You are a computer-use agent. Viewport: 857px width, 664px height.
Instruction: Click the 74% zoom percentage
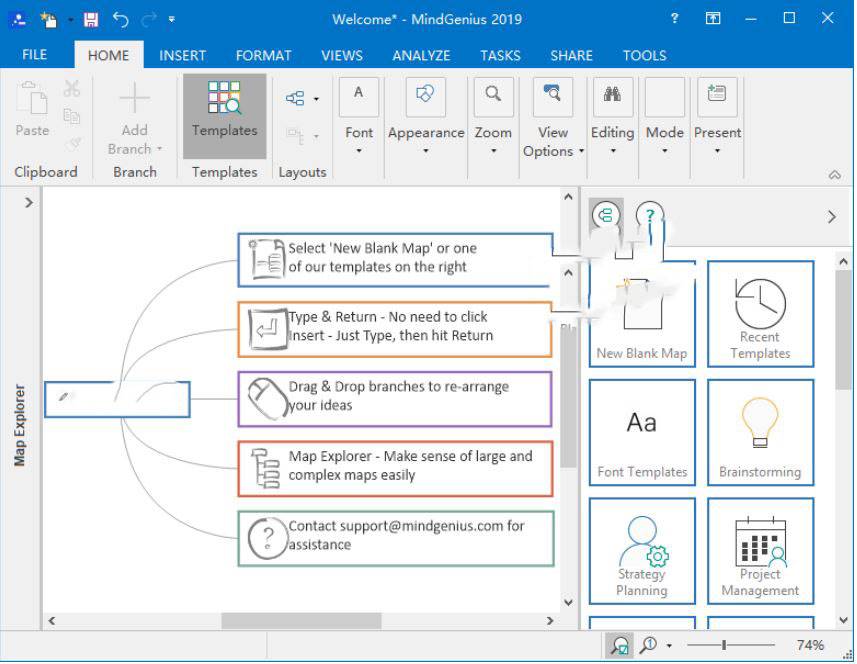[x=809, y=645]
